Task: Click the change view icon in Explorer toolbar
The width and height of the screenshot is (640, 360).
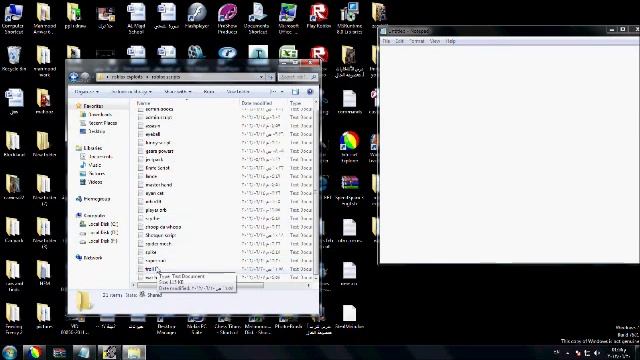Action: coord(274,92)
